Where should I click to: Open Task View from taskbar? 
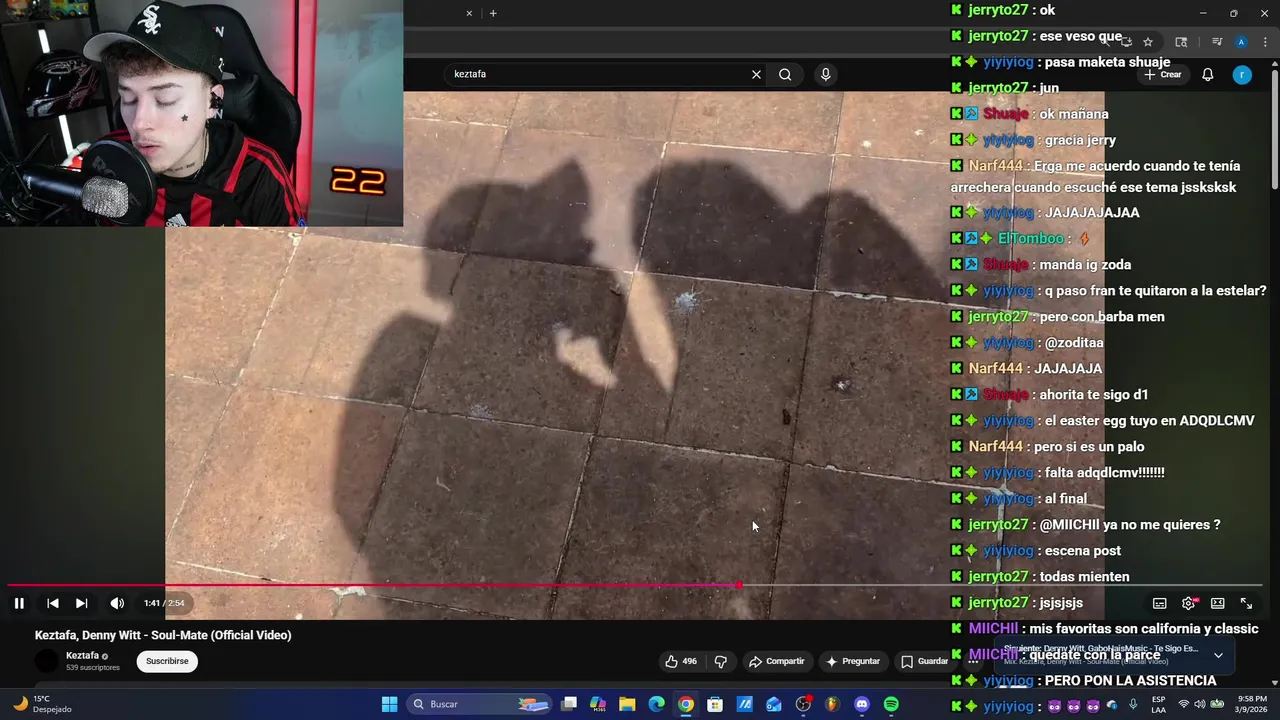point(569,704)
